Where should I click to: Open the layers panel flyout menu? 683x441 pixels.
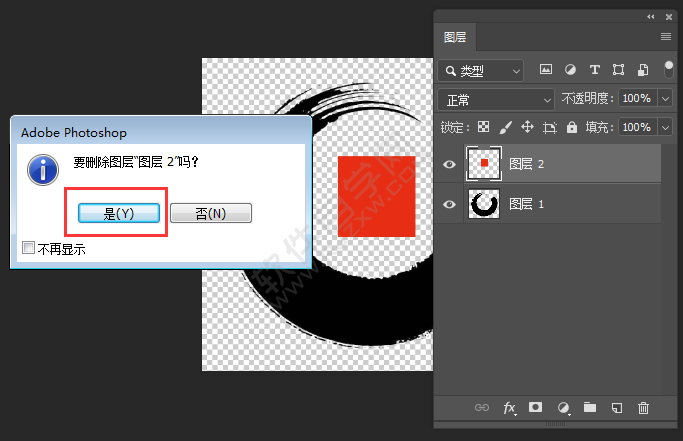click(666, 37)
